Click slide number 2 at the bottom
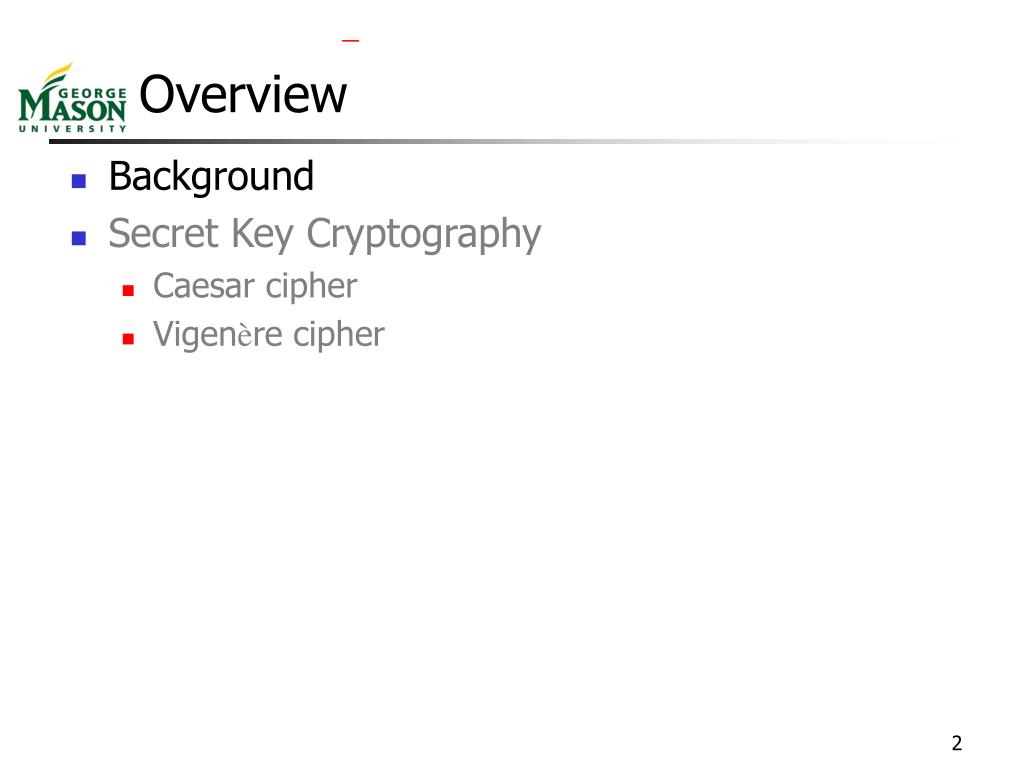 (957, 743)
